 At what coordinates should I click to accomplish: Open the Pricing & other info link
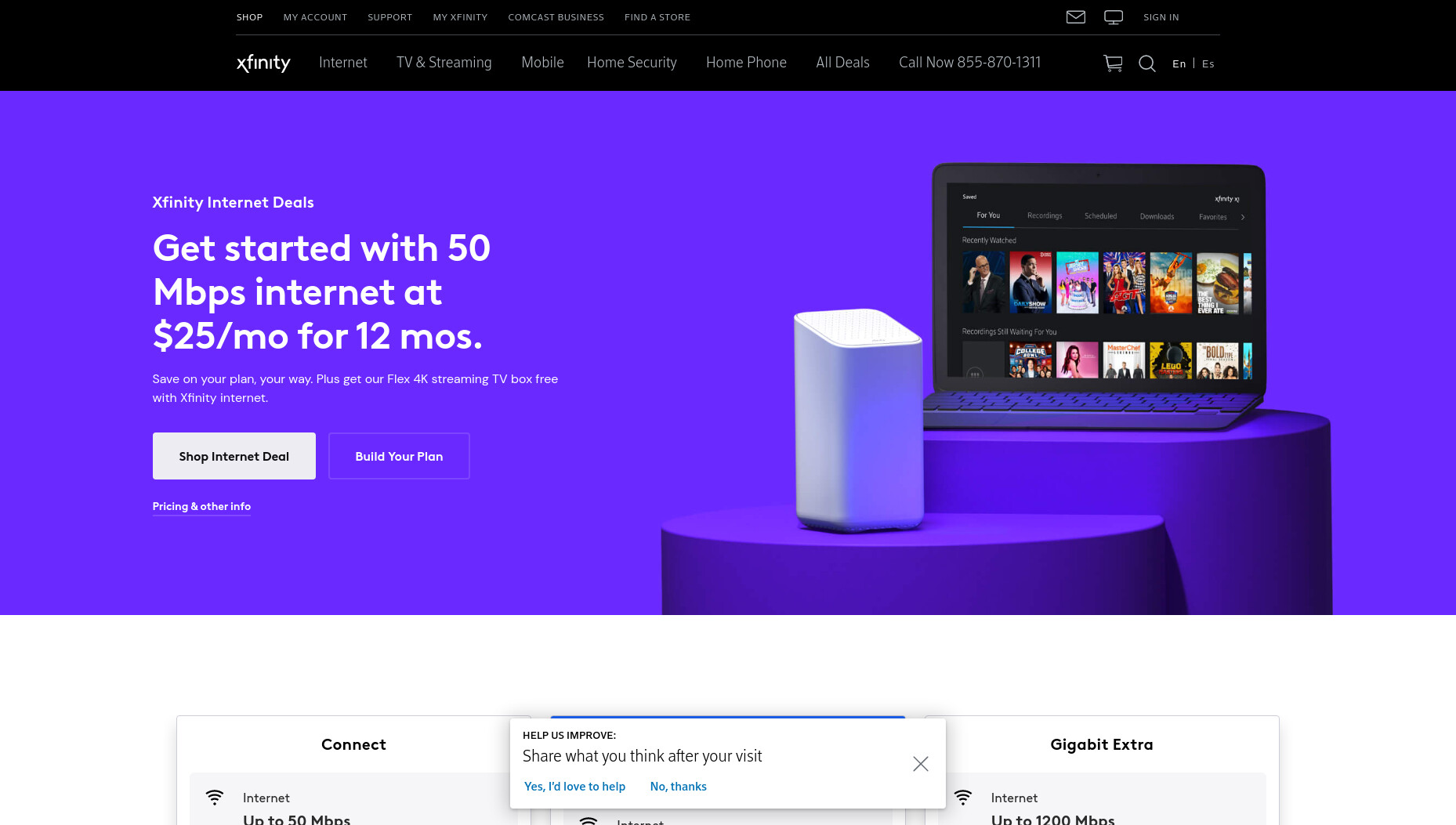click(201, 506)
